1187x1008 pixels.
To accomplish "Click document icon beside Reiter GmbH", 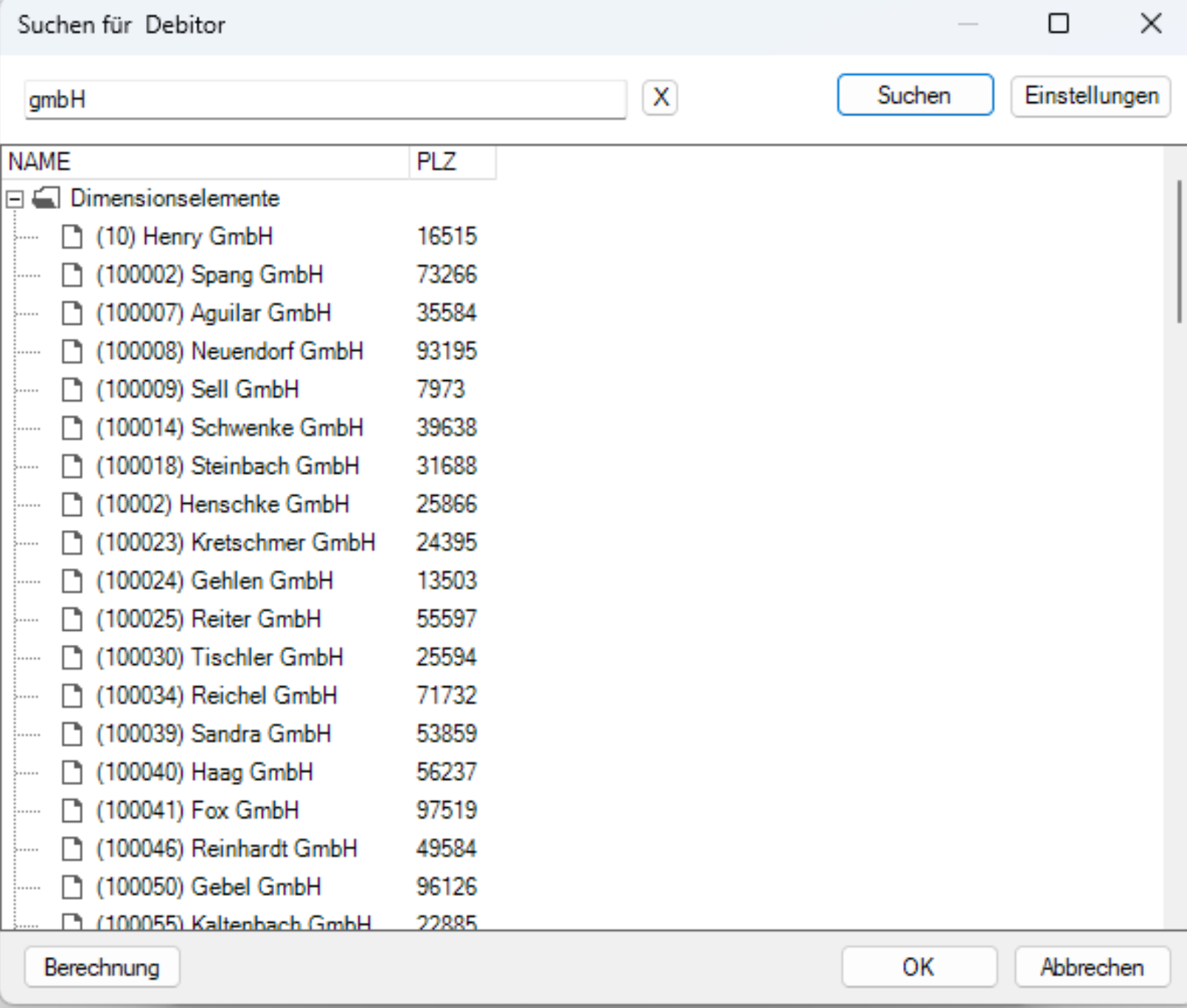I will [x=72, y=620].
